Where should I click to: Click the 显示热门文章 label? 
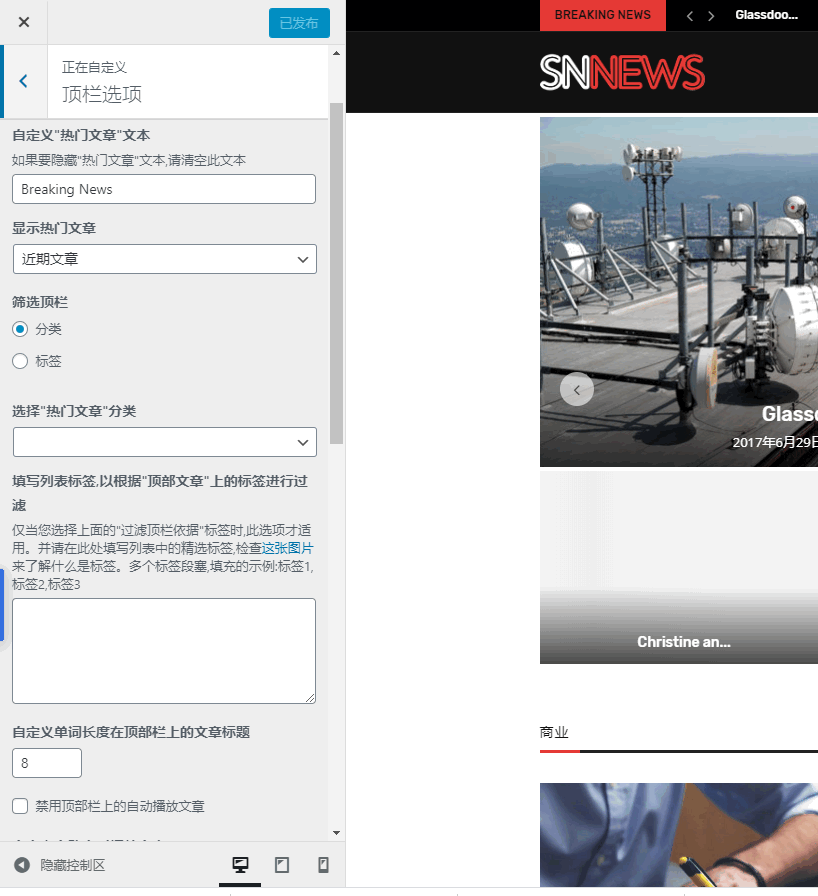point(54,229)
